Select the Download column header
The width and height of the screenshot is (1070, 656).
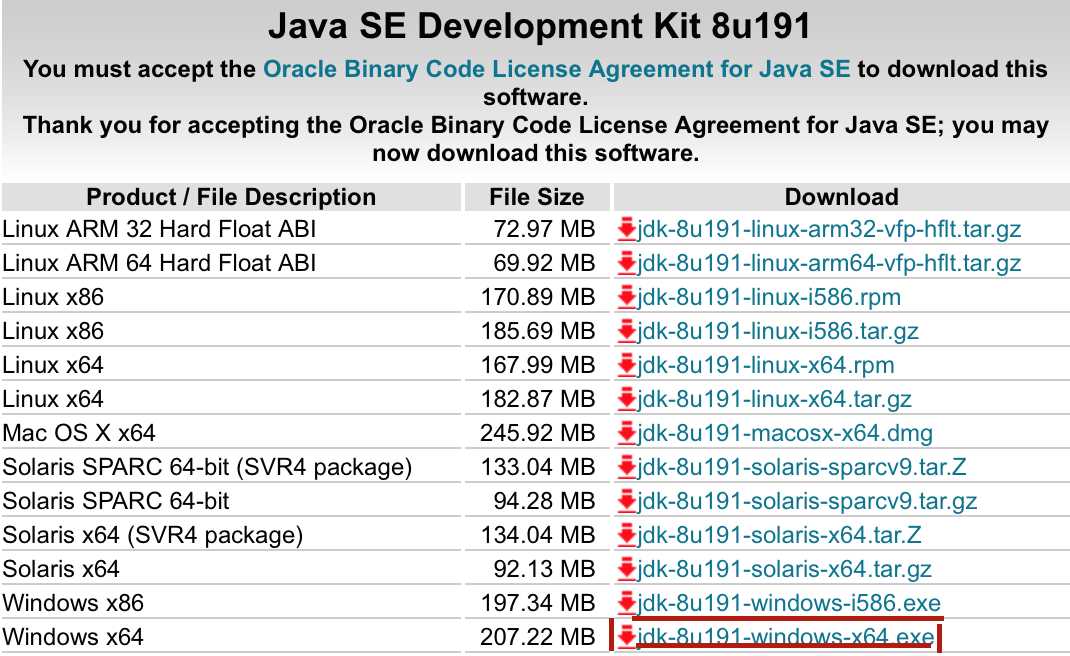(841, 197)
